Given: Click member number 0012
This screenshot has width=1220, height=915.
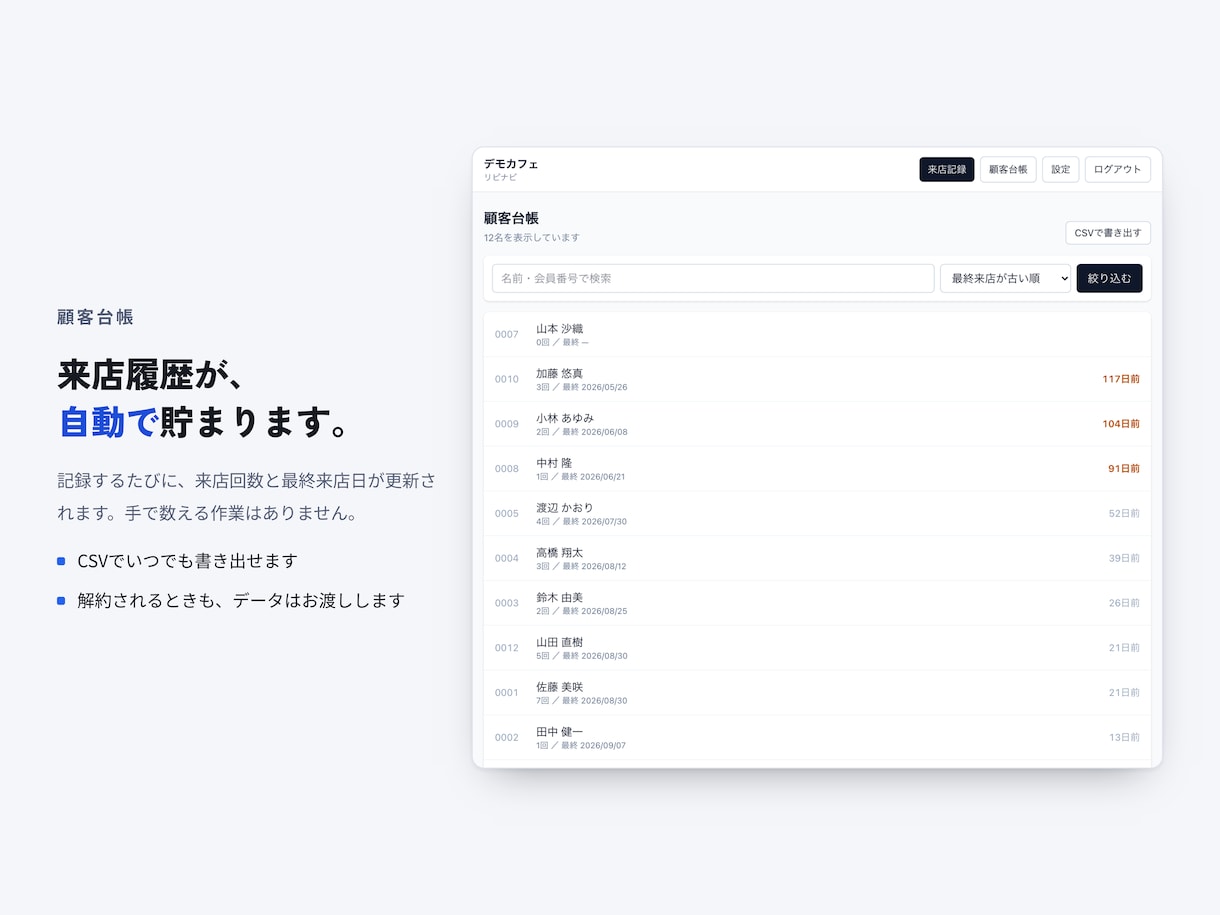Looking at the screenshot, I should 507,648.
